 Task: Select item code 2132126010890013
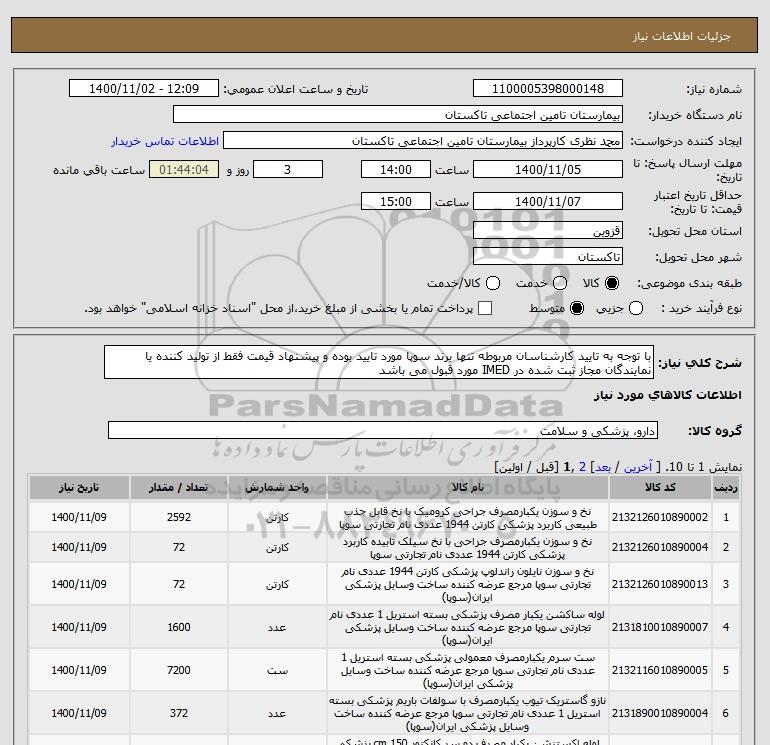(x=660, y=584)
